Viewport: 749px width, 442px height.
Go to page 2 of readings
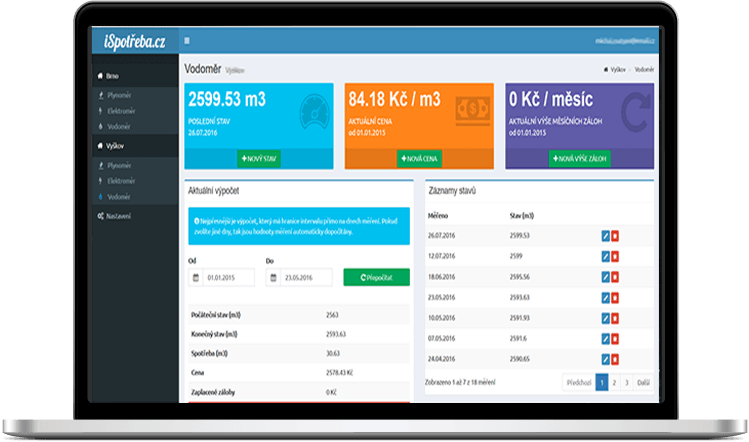(x=614, y=382)
